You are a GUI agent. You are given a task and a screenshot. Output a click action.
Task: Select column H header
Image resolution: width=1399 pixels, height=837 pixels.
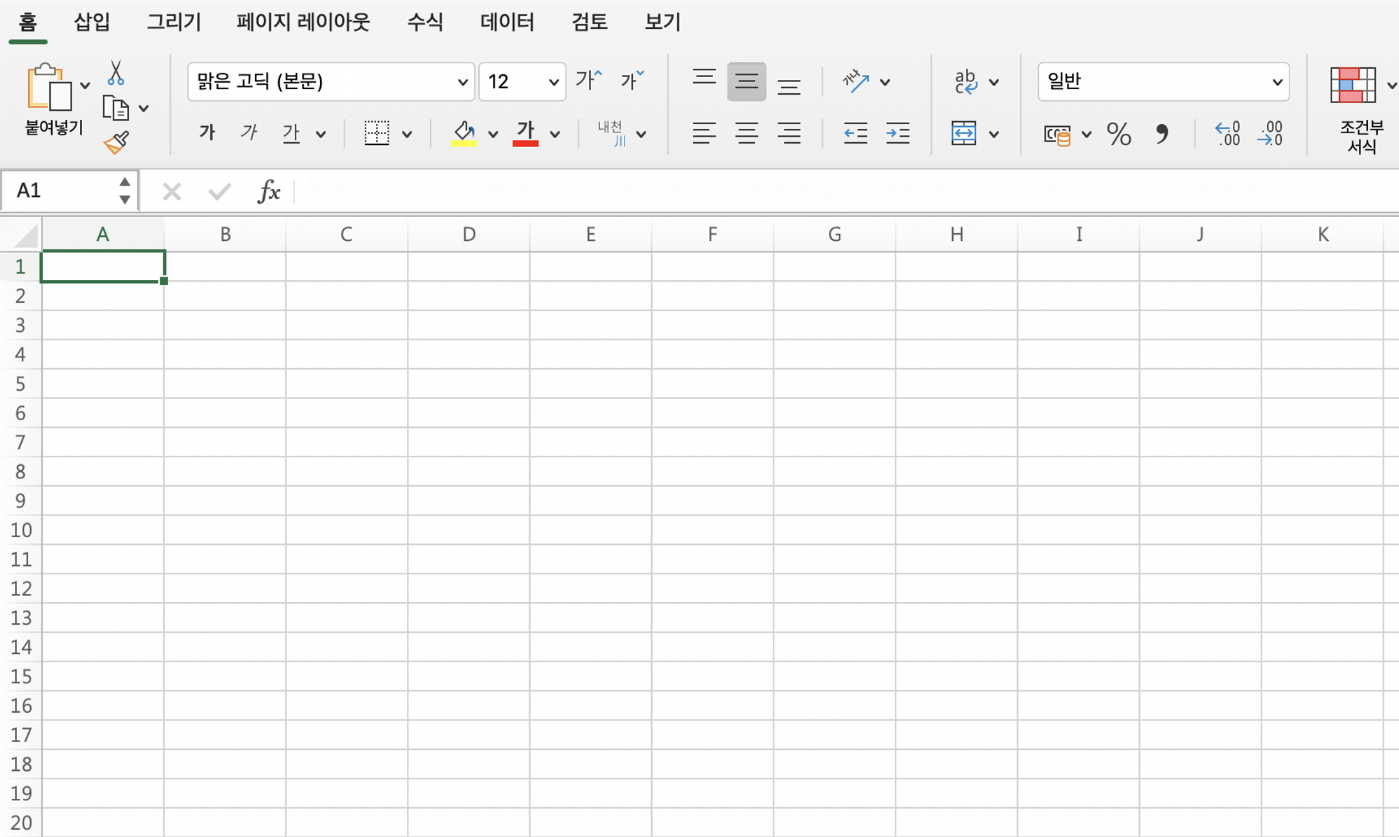(957, 235)
